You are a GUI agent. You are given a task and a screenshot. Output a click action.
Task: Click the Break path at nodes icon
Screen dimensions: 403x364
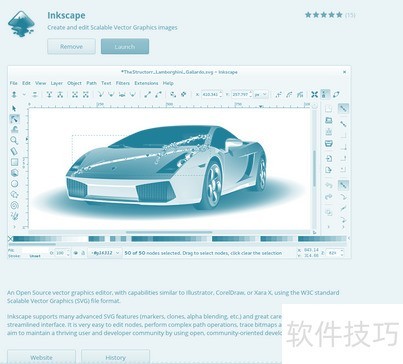click(x=60, y=95)
